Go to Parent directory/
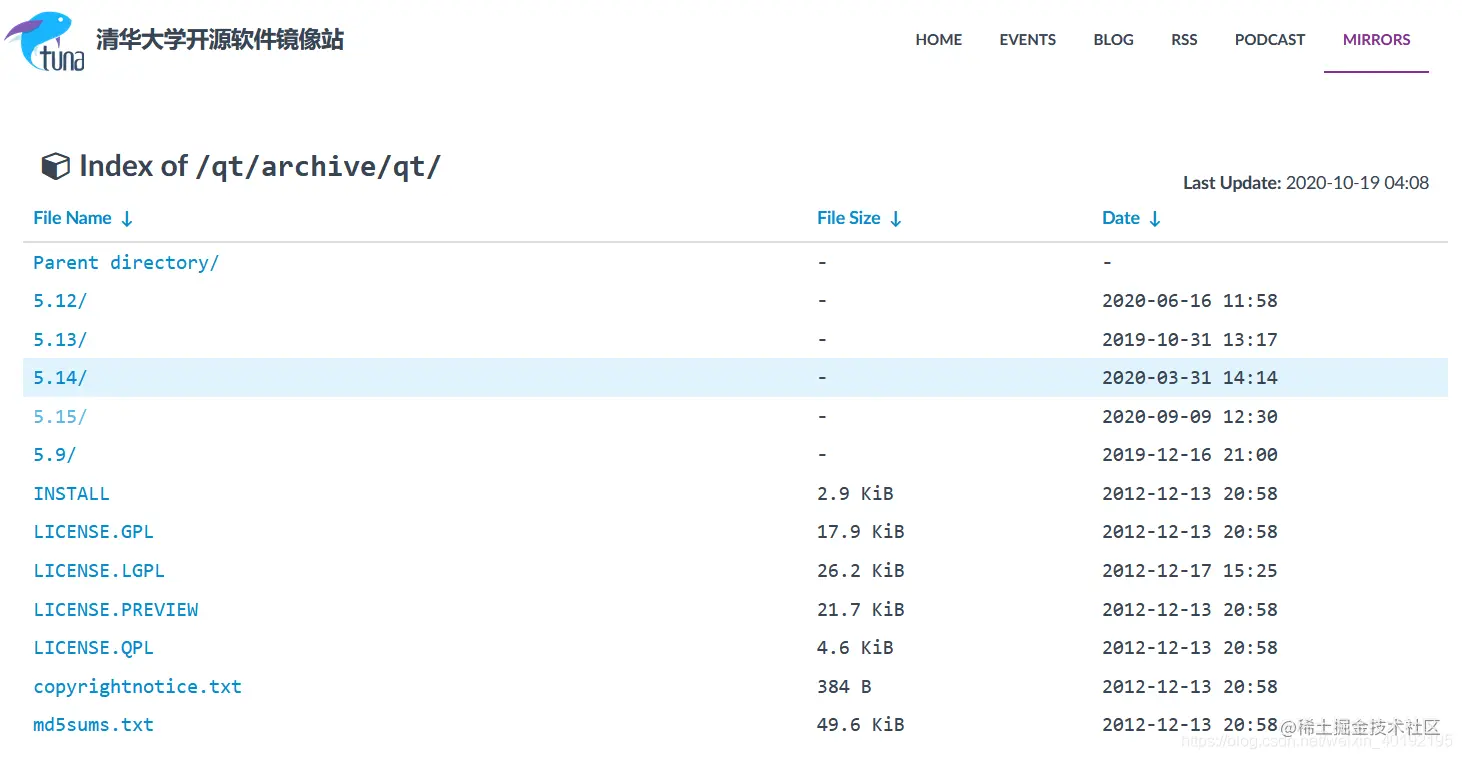The width and height of the screenshot is (1462, 759). click(126, 263)
